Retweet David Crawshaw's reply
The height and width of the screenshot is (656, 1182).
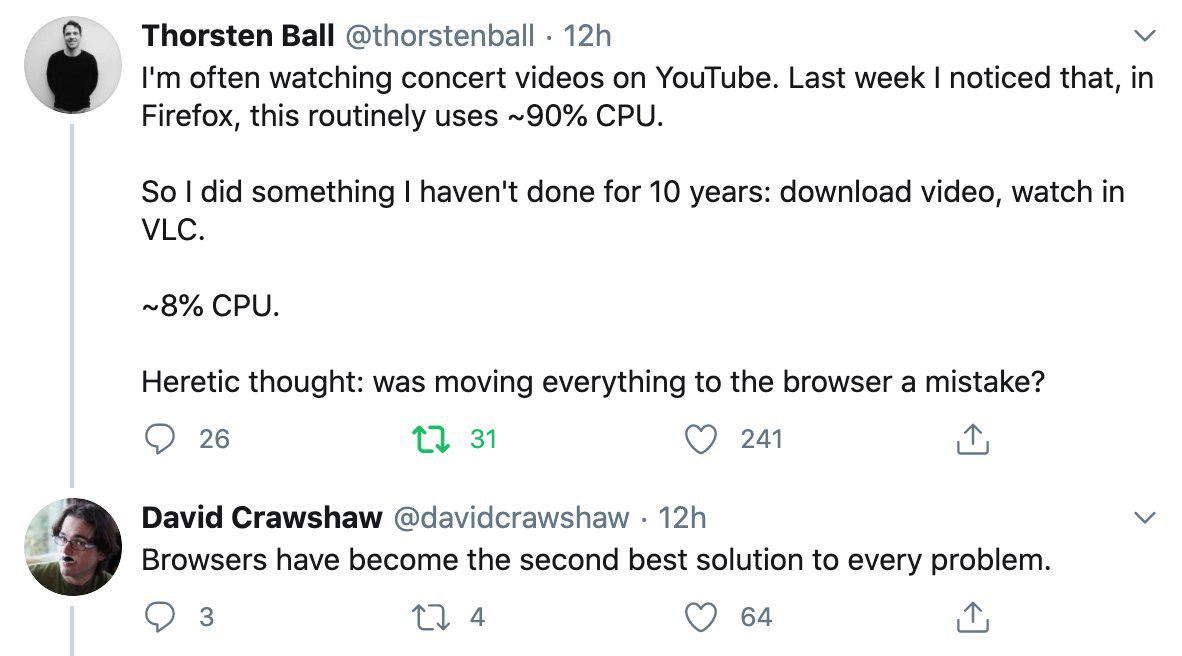pos(428,618)
